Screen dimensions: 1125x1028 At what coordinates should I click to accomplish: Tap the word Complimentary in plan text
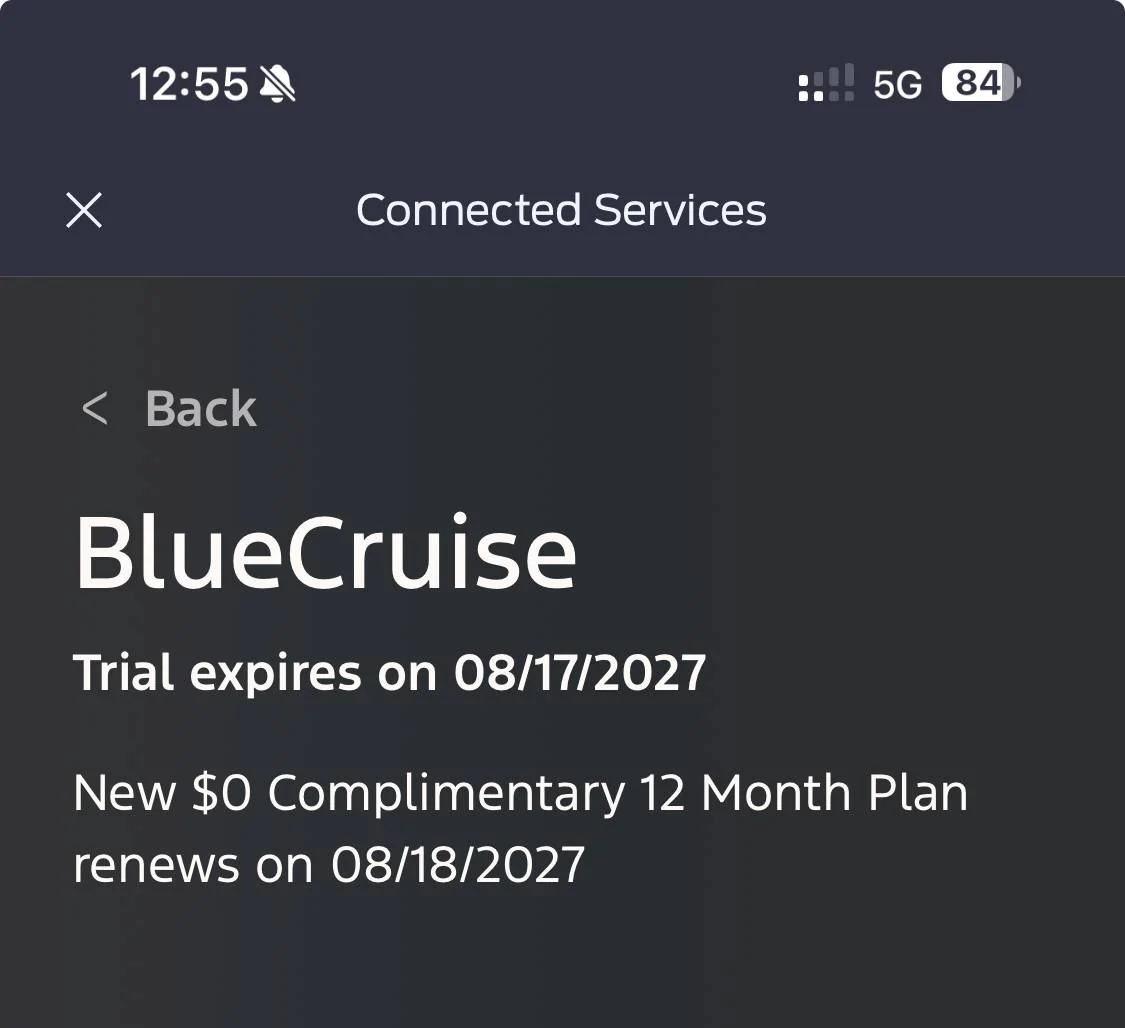click(x=446, y=794)
